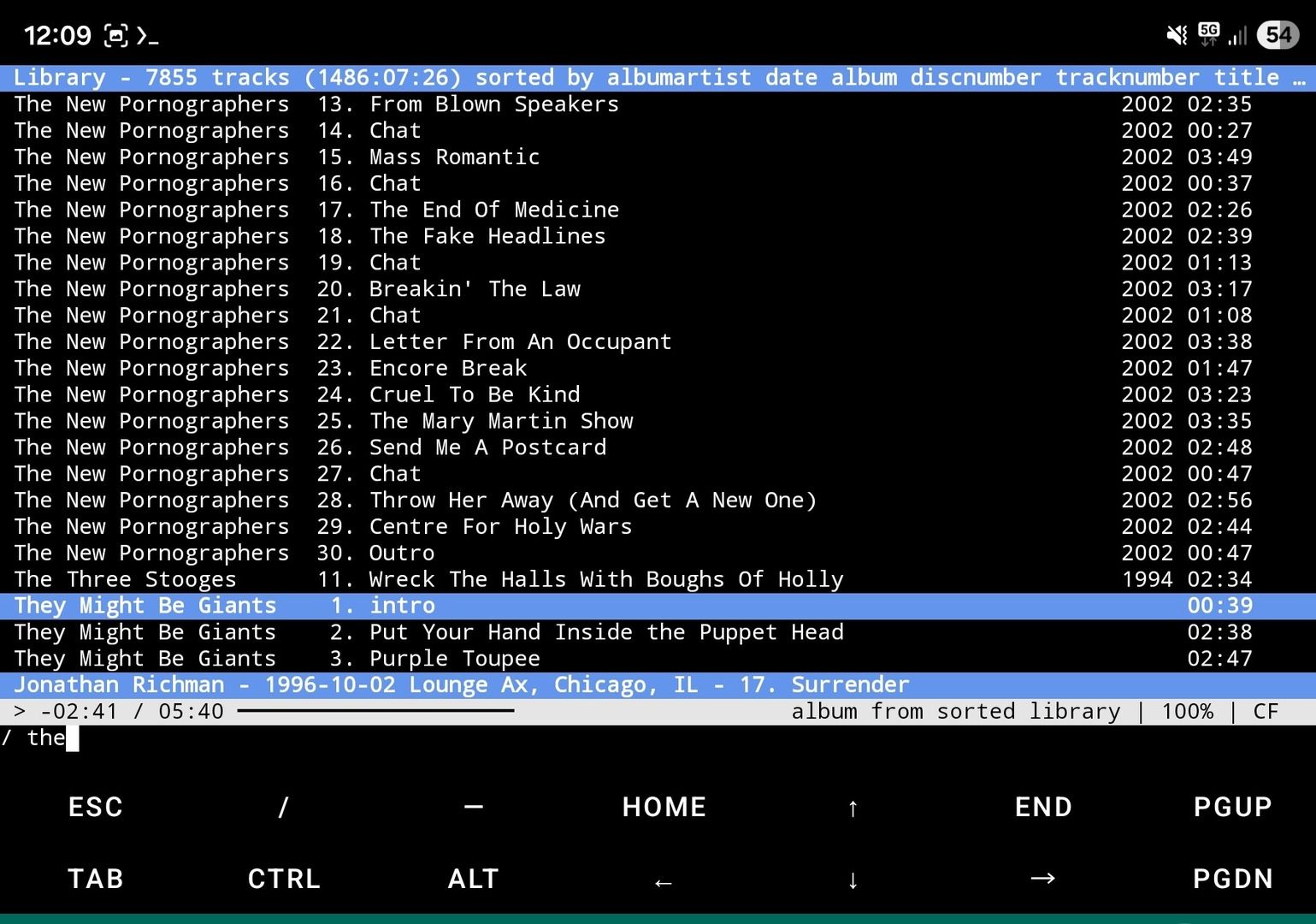Viewport: 1316px width, 924px height.
Task: Tap the END key
Action: point(1043,807)
